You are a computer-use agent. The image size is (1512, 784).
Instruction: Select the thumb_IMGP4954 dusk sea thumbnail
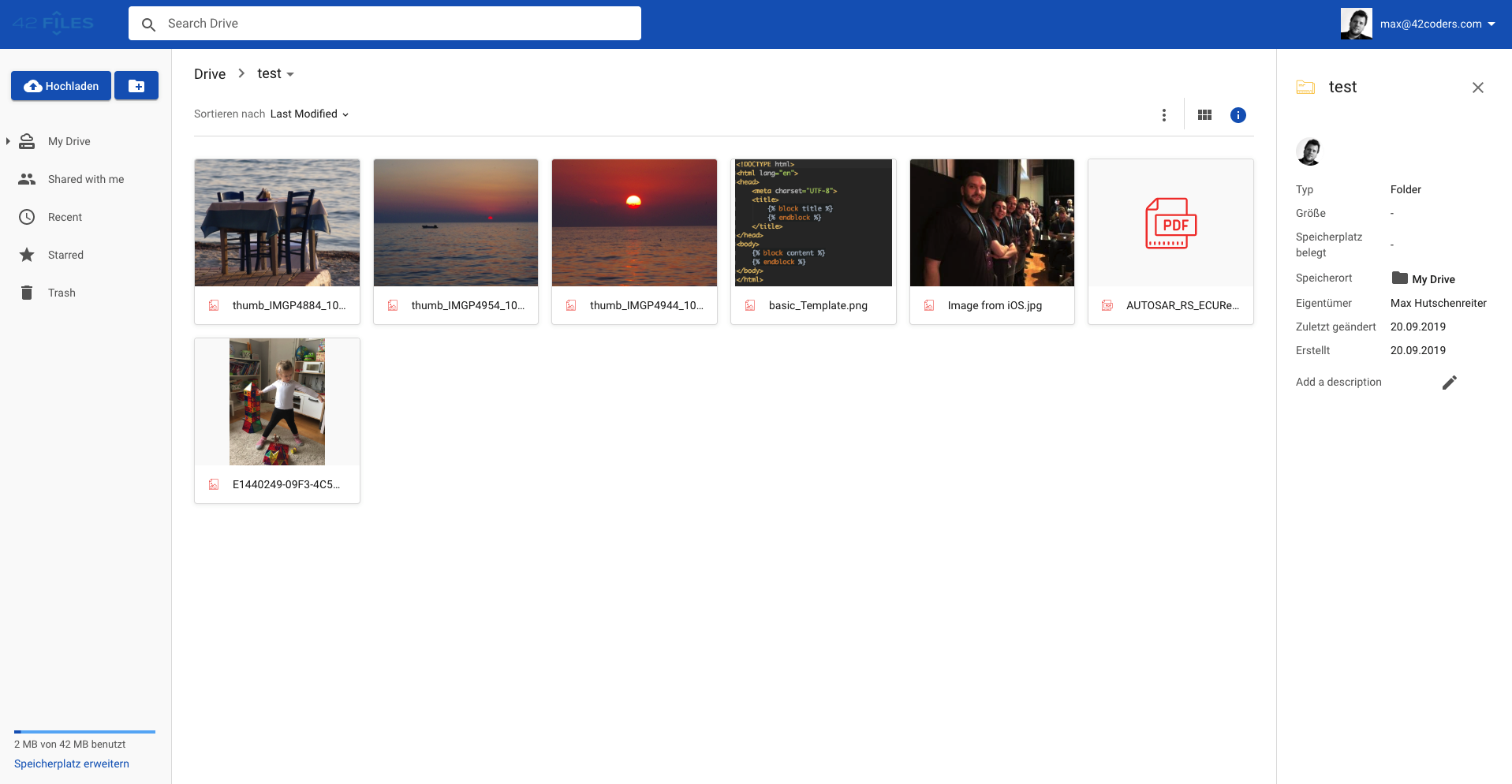[456, 222]
